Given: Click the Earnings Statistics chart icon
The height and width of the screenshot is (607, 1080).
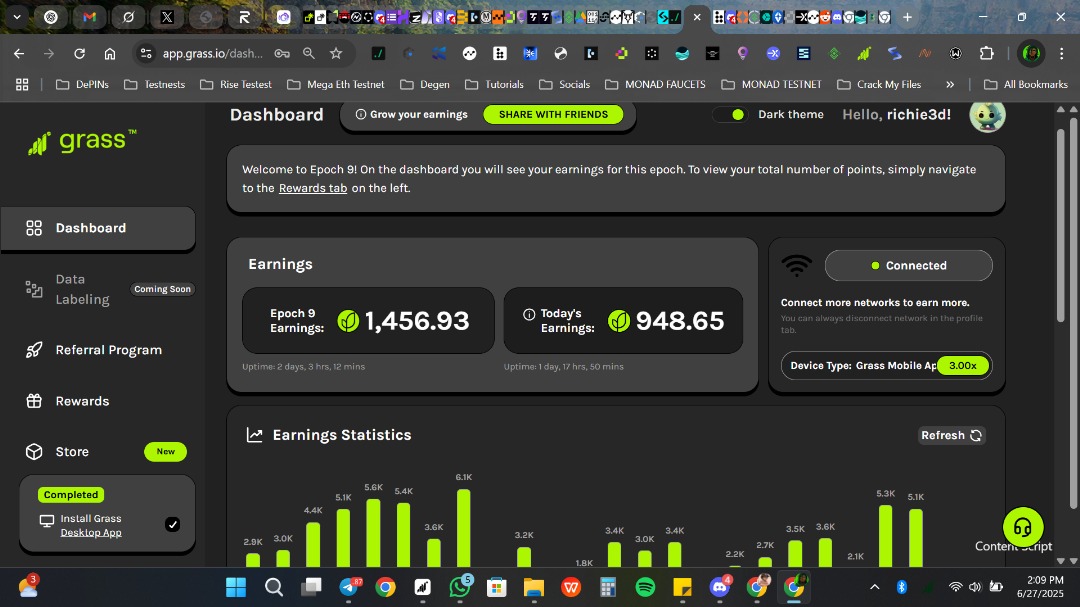Looking at the screenshot, I should [255, 435].
